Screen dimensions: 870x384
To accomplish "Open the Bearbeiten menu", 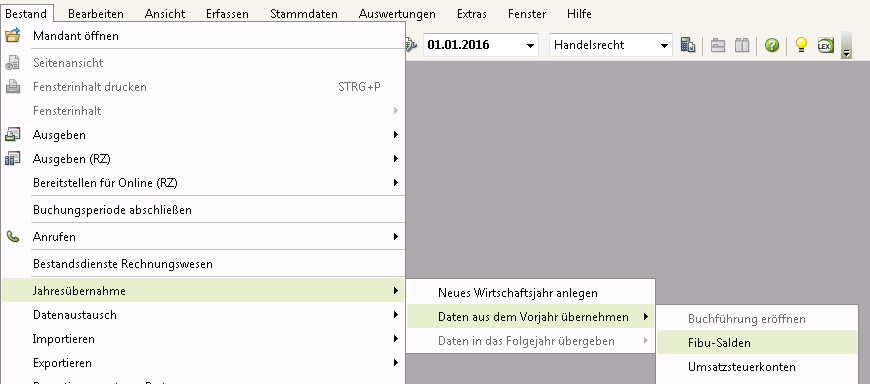I will [96, 14].
